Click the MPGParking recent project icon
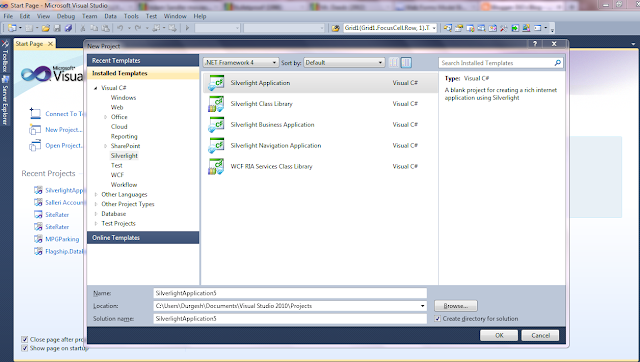The height and width of the screenshot is (362, 640). 38,239
